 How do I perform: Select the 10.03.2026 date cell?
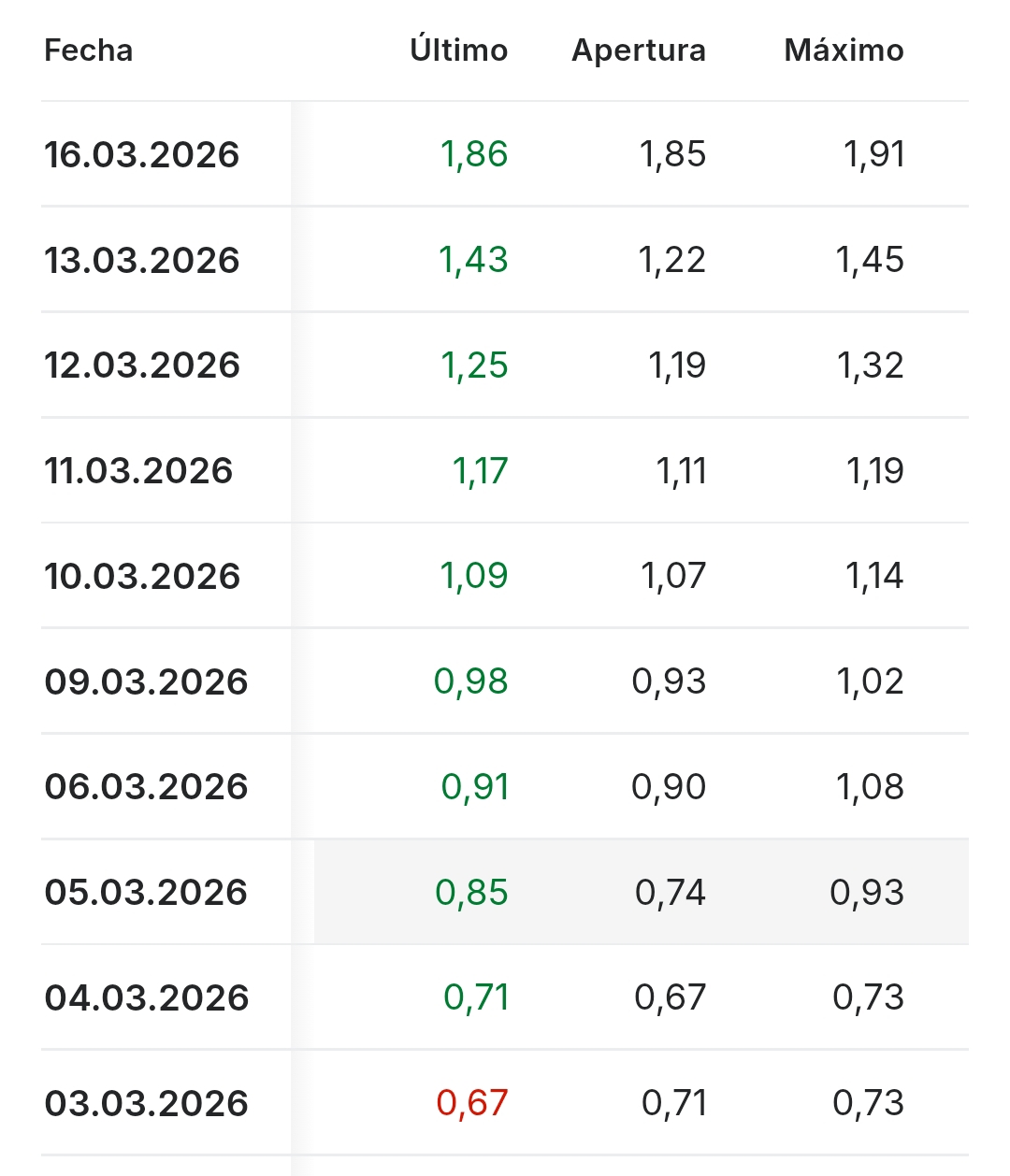142,576
